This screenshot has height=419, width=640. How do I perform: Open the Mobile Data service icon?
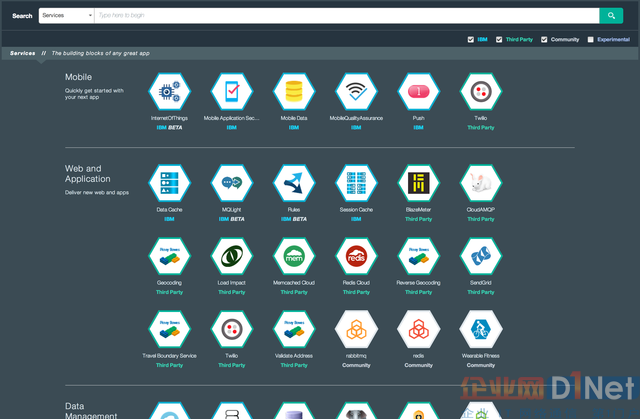(294, 91)
